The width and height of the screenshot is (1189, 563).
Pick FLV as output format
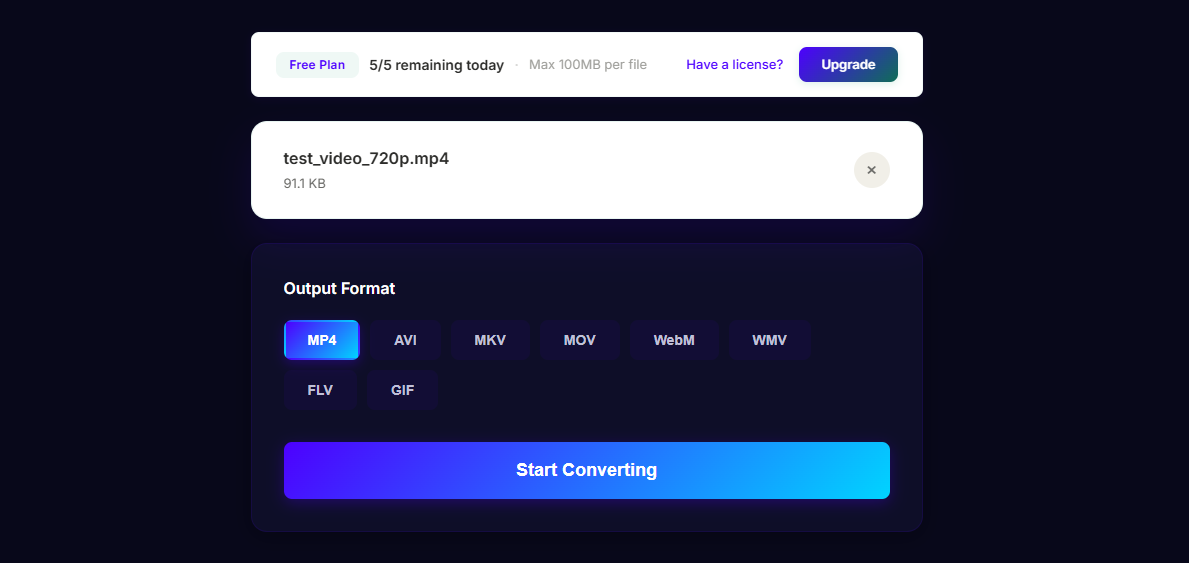click(x=320, y=390)
